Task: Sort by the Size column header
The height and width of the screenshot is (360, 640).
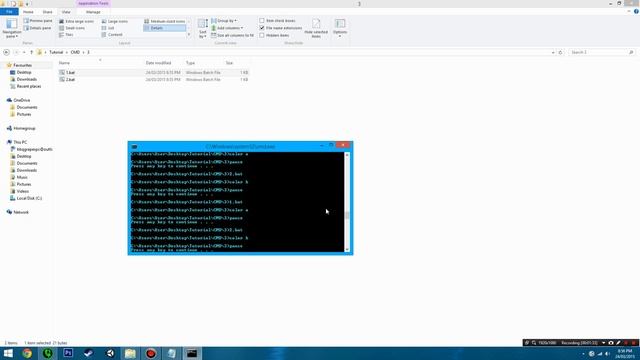Action: [x=229, y=63]
